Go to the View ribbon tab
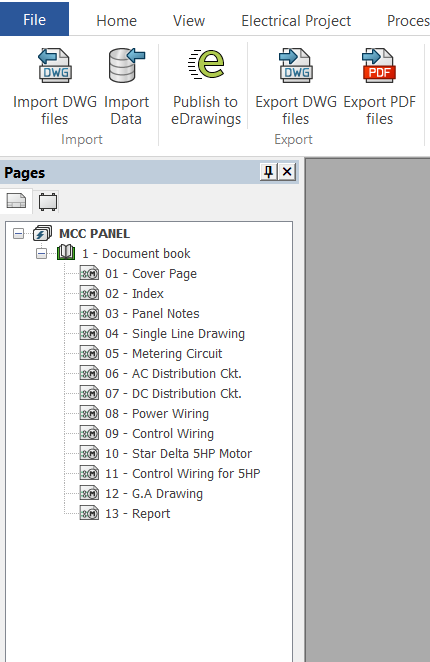430x662 pixels. coord(189,21)
